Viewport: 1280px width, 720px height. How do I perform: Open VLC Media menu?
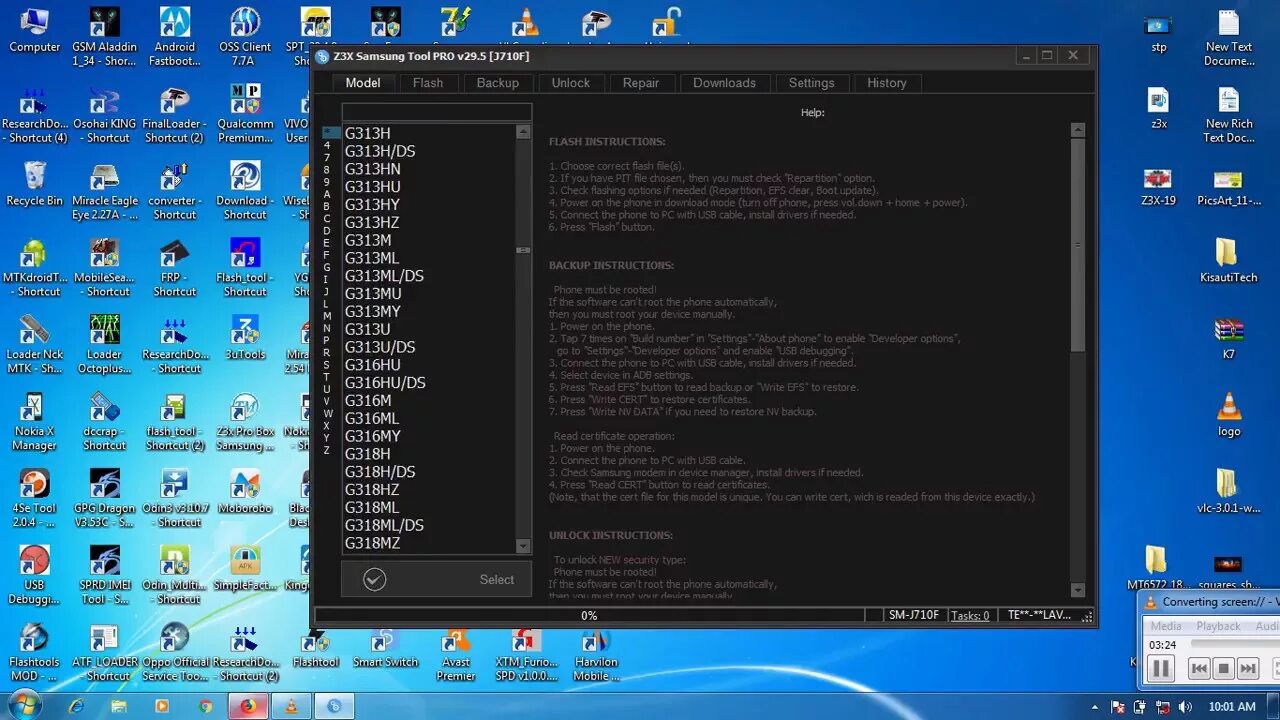(1165, 626)
